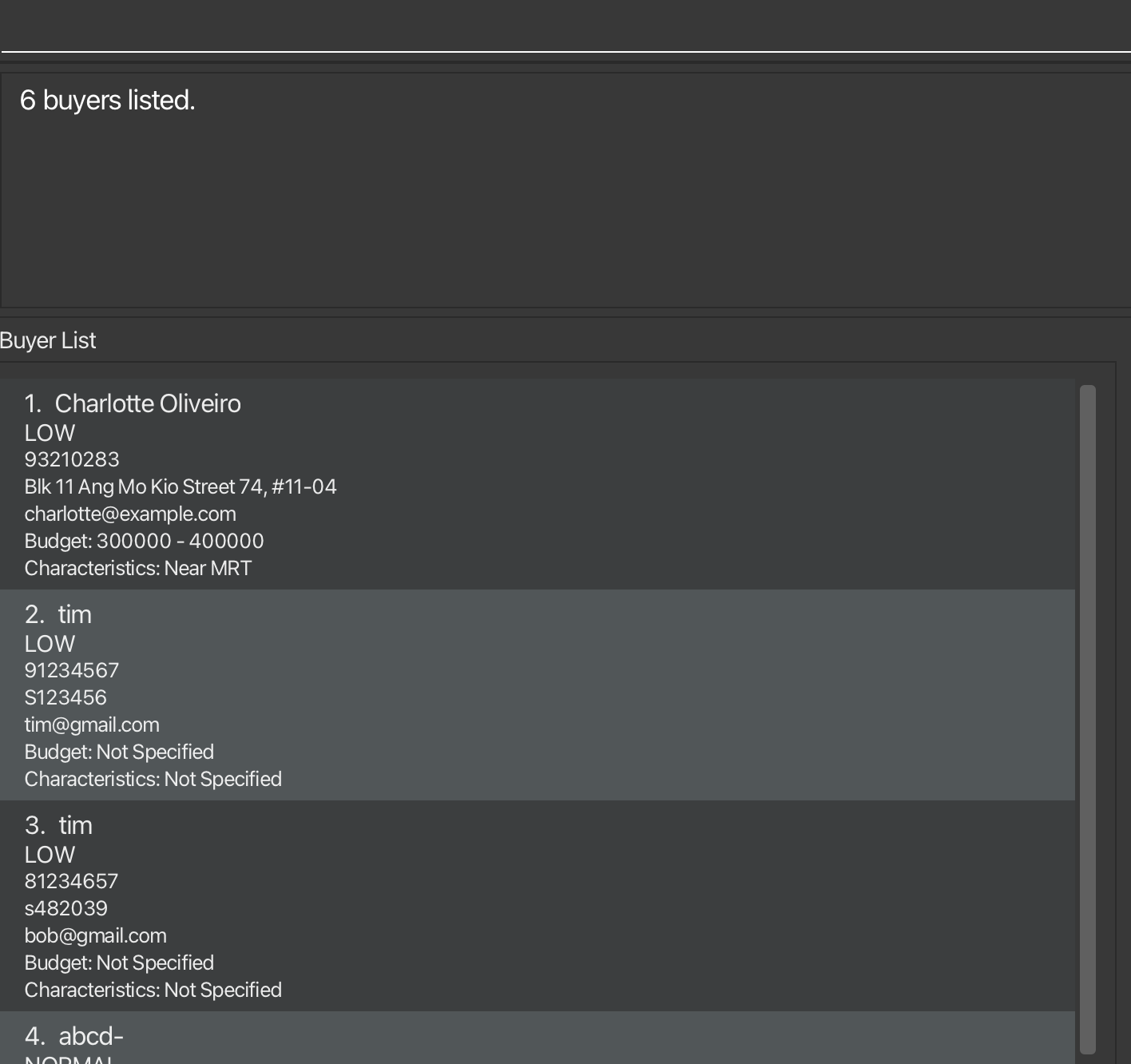Click address s482039
Screen dimensions: 1131x1064
66,908
